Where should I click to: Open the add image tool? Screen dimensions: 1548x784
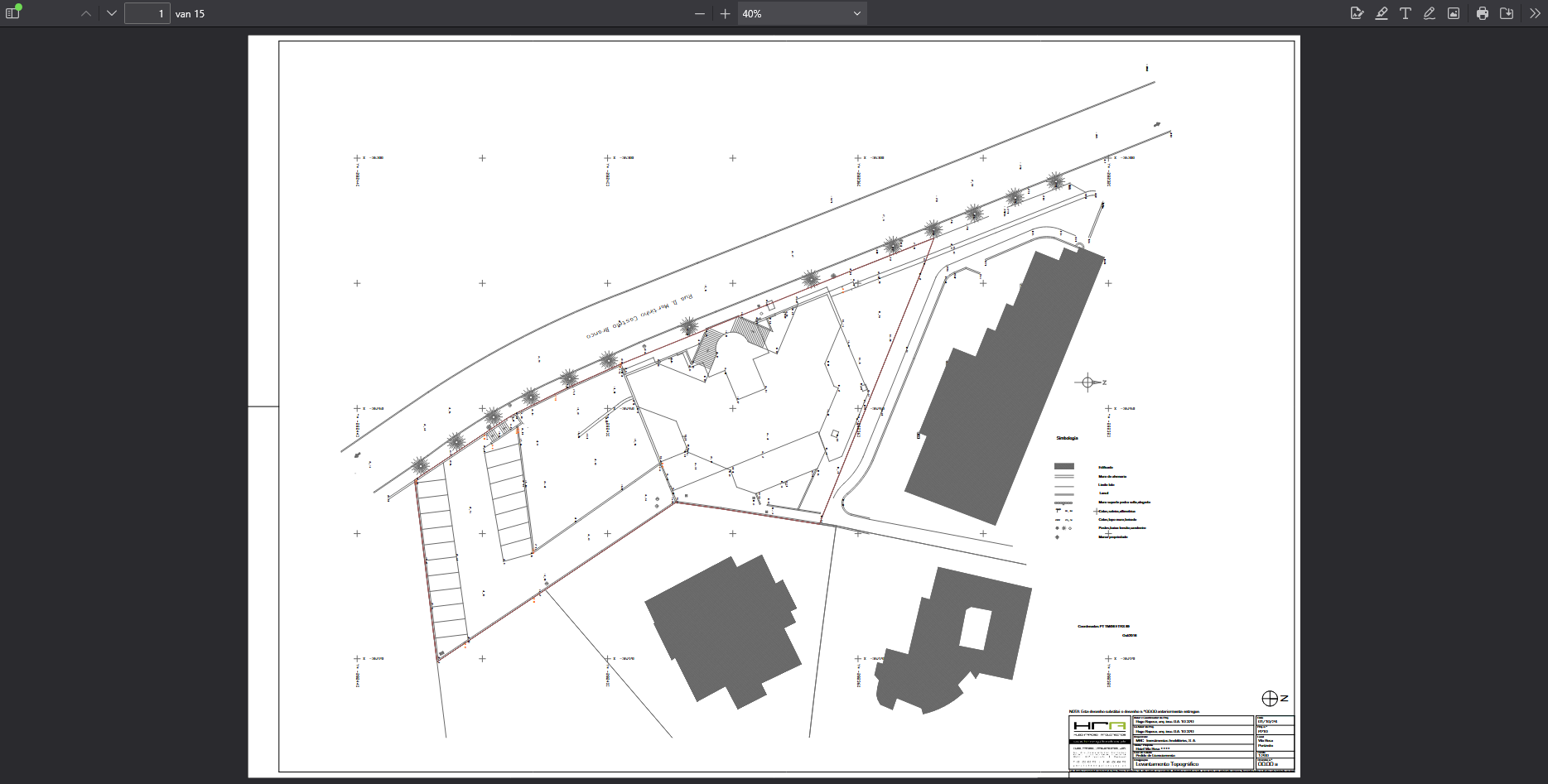[x=1454, y=13]
